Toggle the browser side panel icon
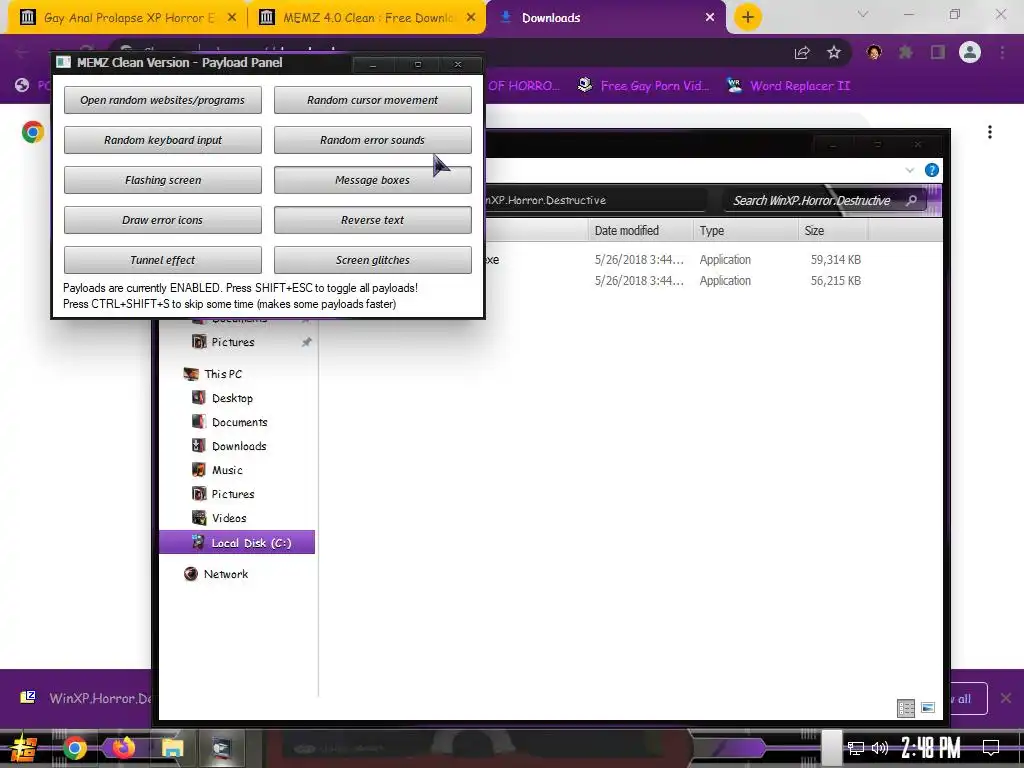The width and height of the screenshot is (1024, 768). pyautogui.click(x=938, y=52)
